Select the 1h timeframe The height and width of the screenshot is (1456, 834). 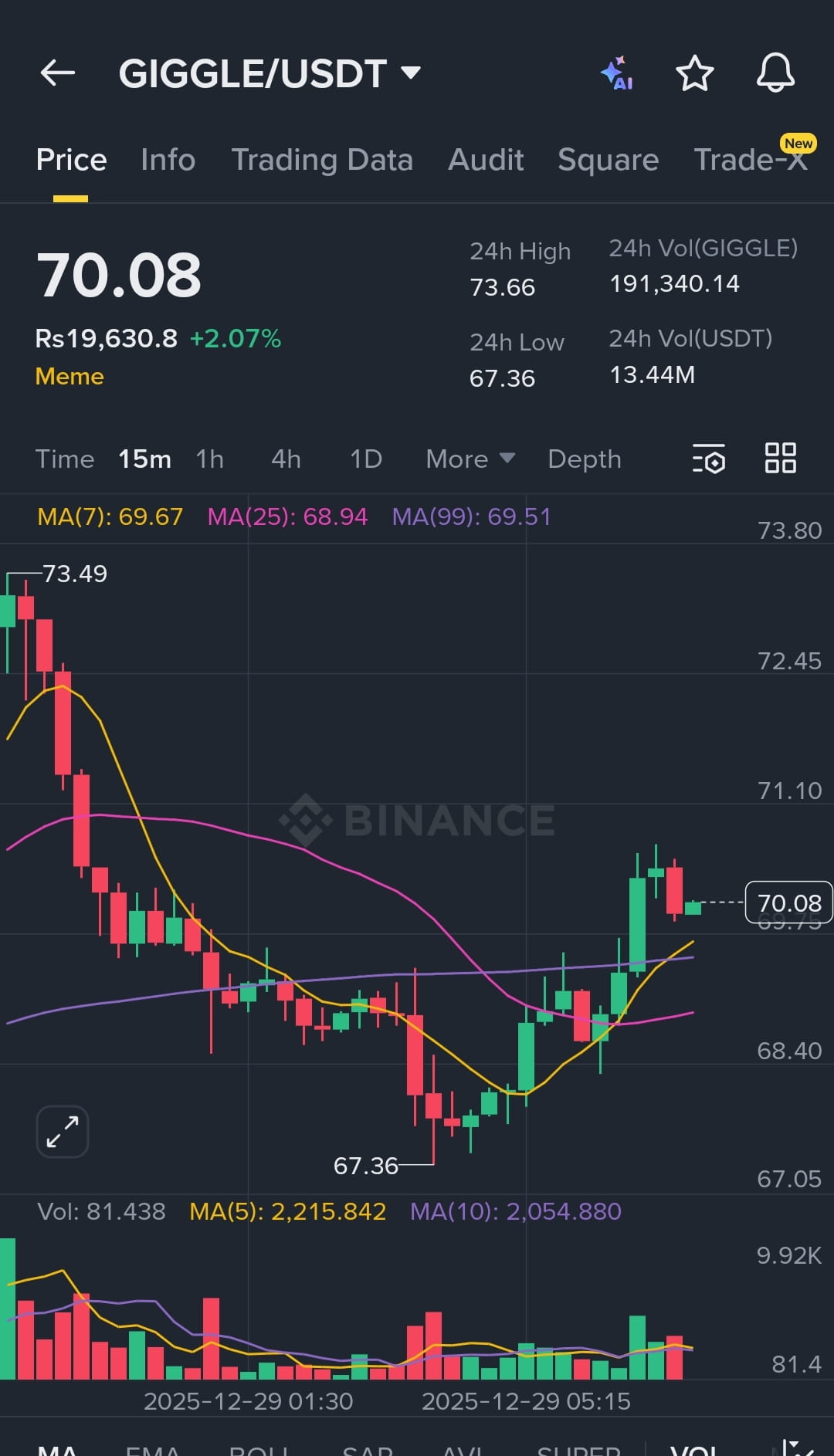(209, 459)
